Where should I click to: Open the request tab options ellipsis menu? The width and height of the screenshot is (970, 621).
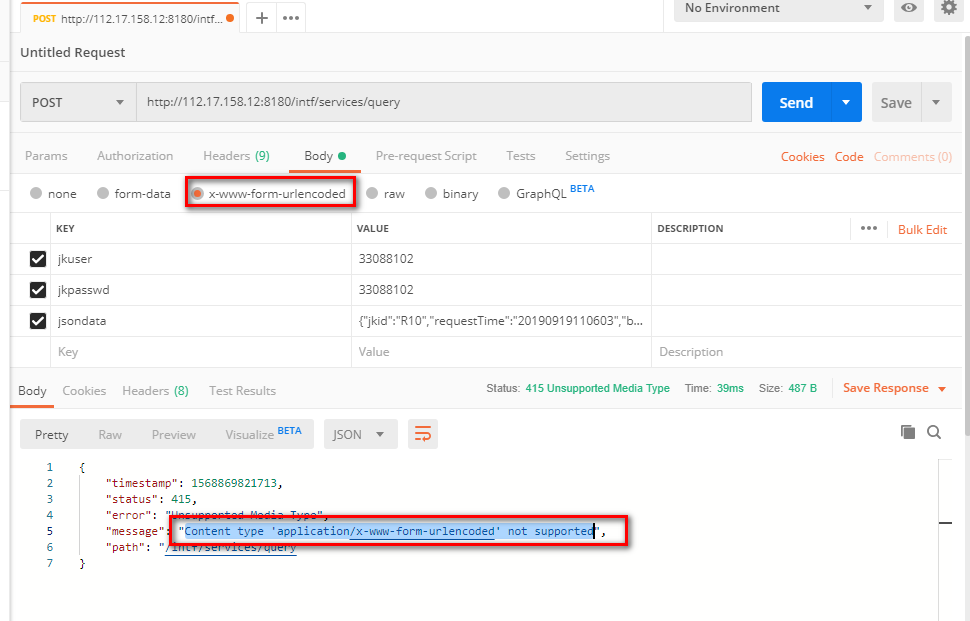tap(290, 16)
